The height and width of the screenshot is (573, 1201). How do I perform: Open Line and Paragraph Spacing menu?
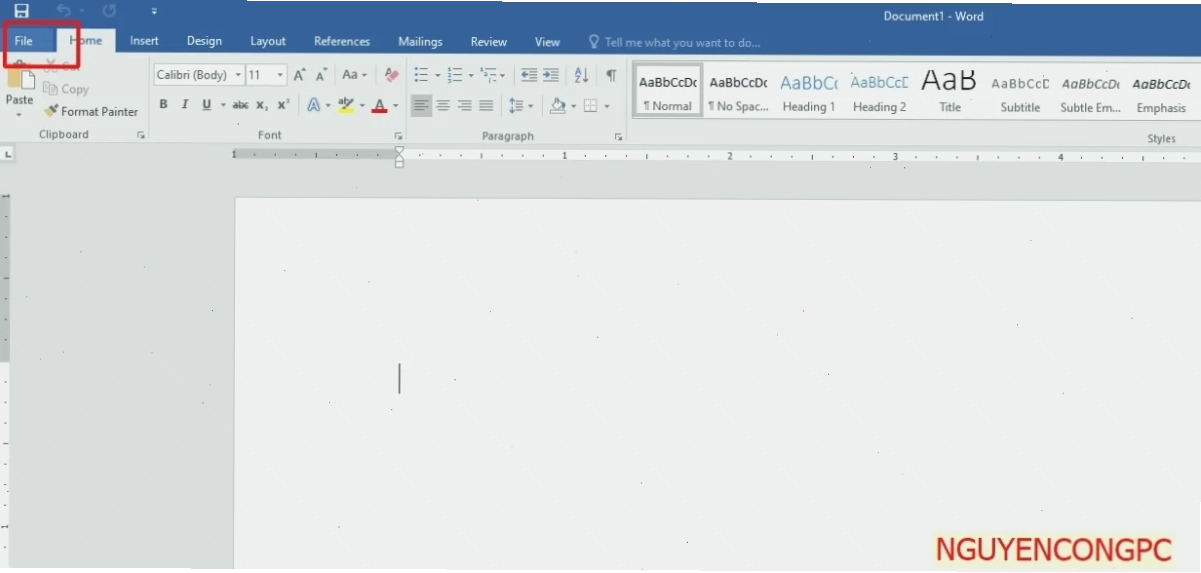tap(520, 105)
